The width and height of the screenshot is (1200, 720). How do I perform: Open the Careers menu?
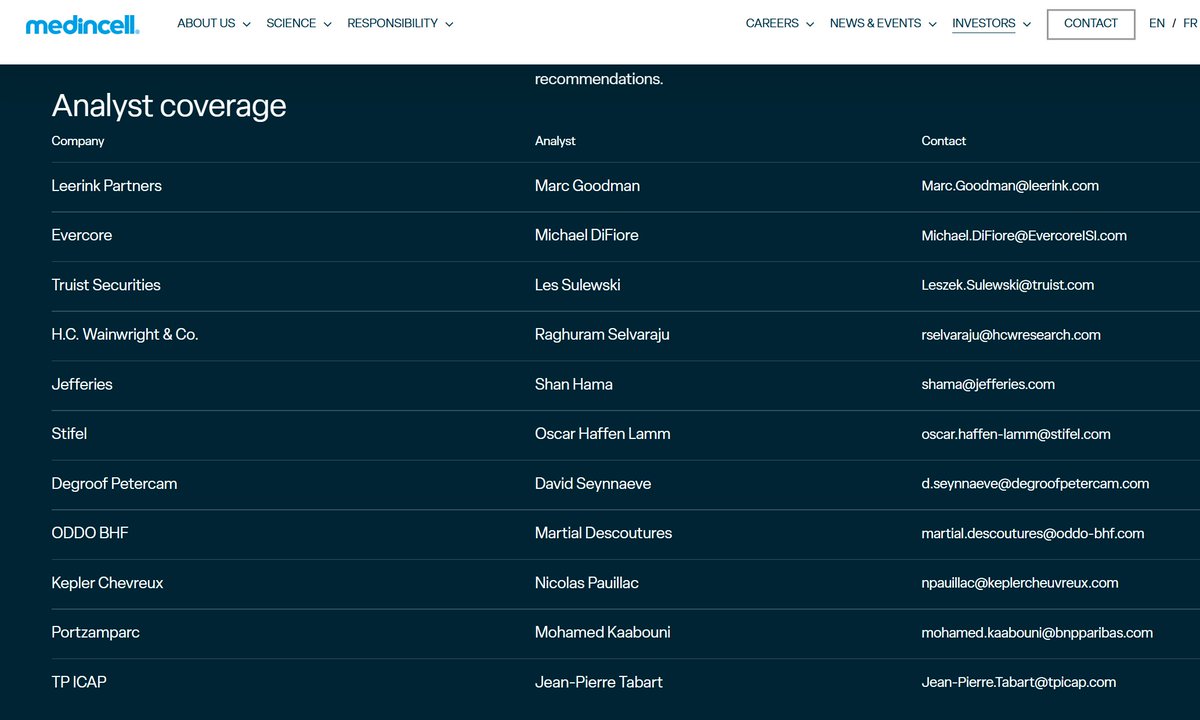tap(772, 23)
